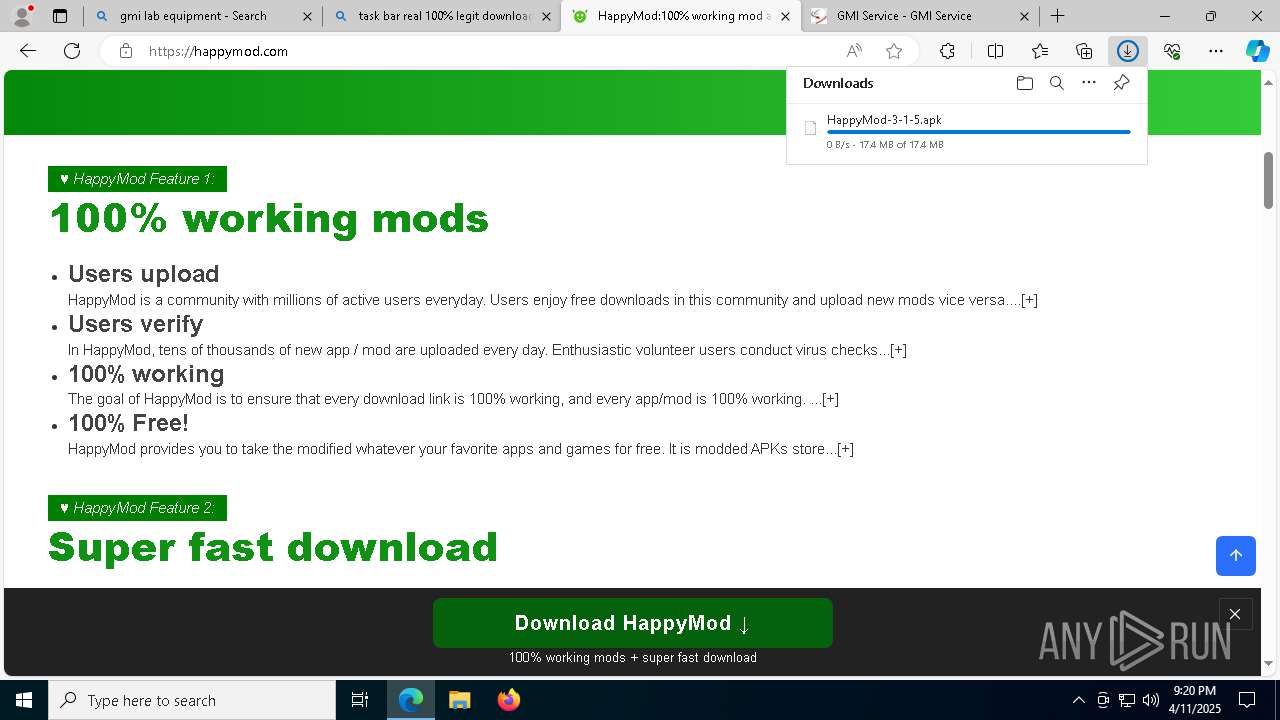Click the page vertical scrollbar thumb
The image size is (1280, 720).
[1269, 180]
